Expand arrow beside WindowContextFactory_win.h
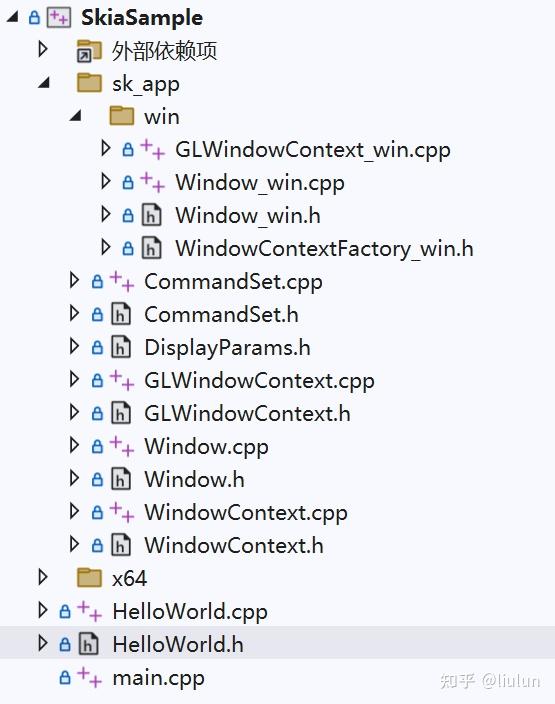The width and height of the screenshot is (555, 704). [x=106, y=247]
